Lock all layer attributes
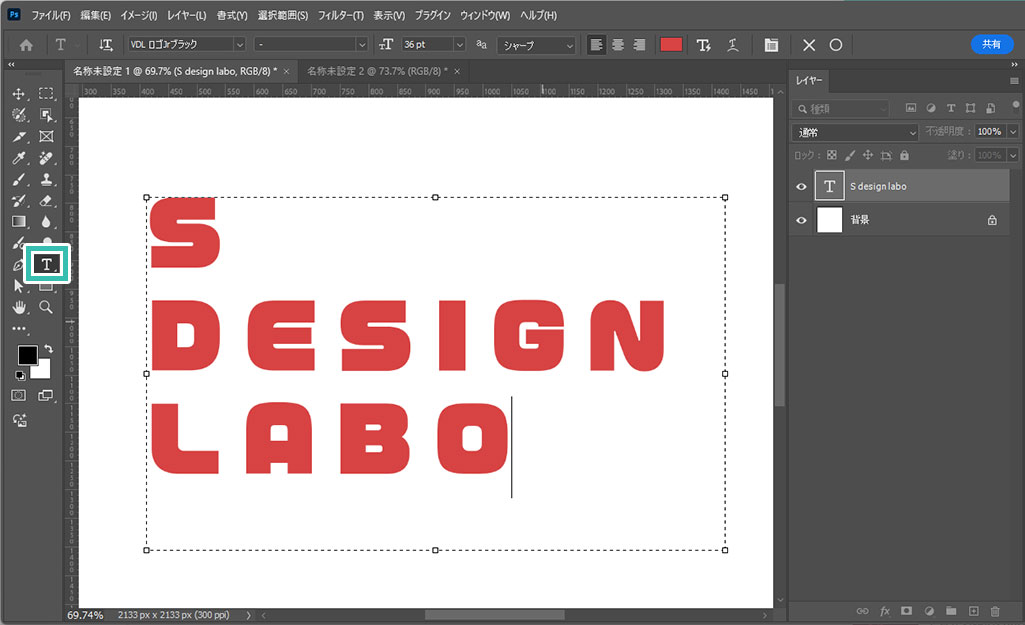The width and height of the screenshot is (1025, 625). 904,155
